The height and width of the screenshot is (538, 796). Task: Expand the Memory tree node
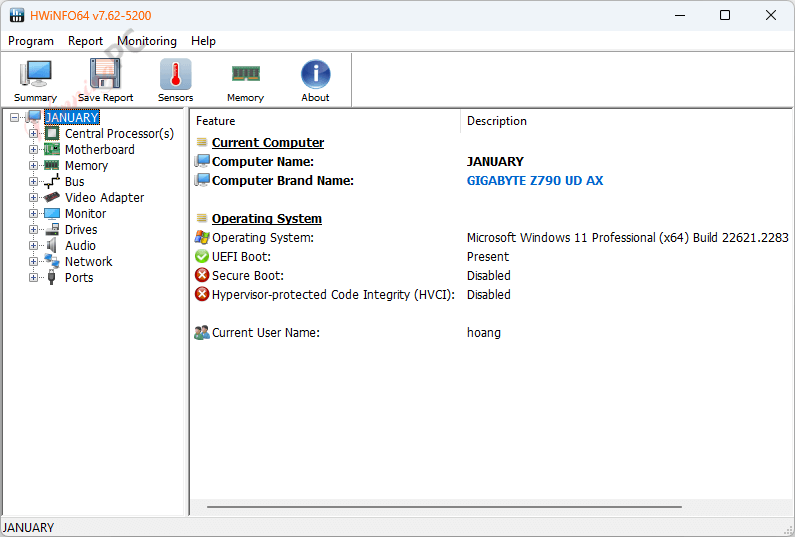click(34, 165)
